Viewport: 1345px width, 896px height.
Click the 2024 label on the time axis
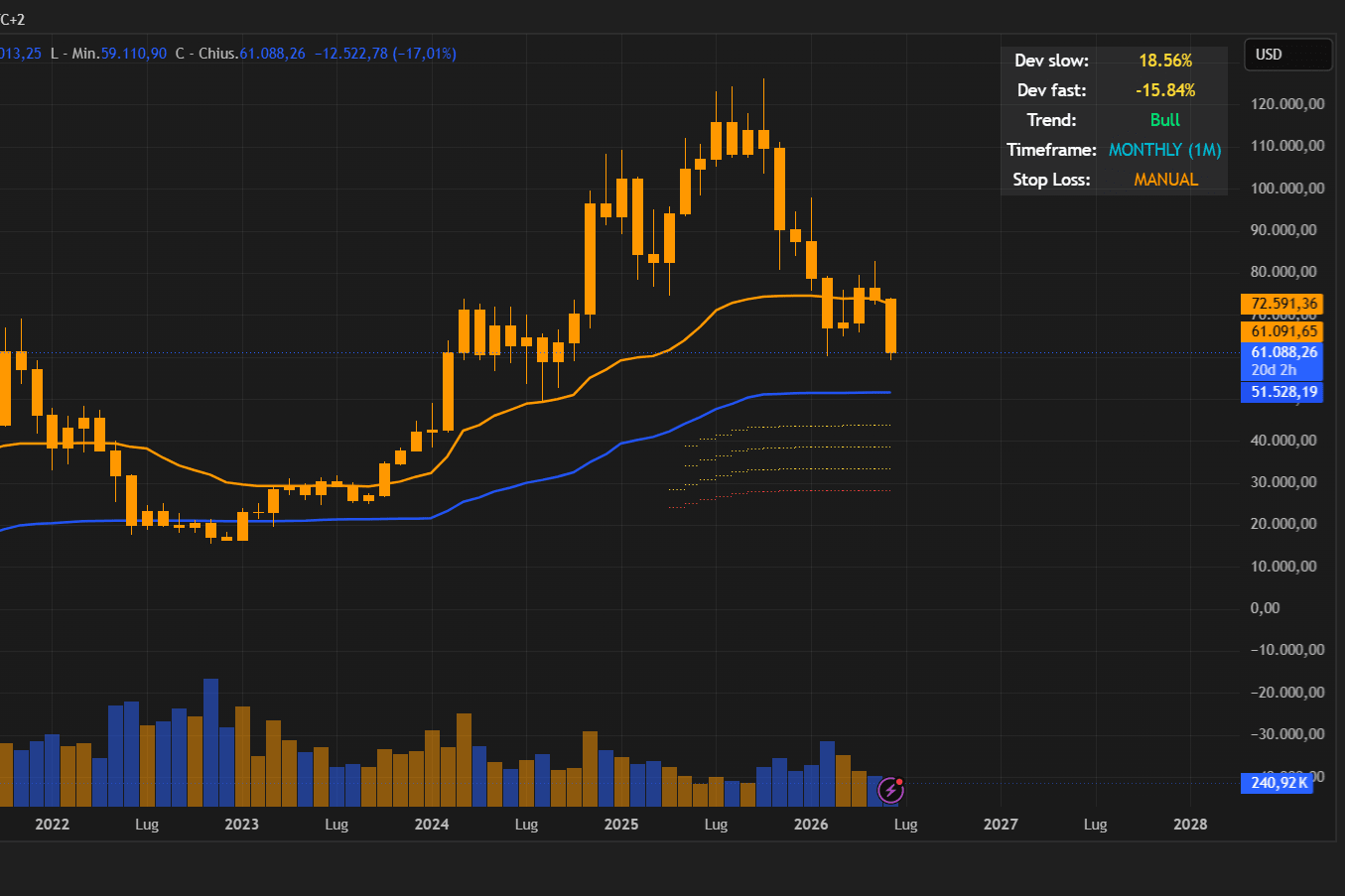point(432,825)
